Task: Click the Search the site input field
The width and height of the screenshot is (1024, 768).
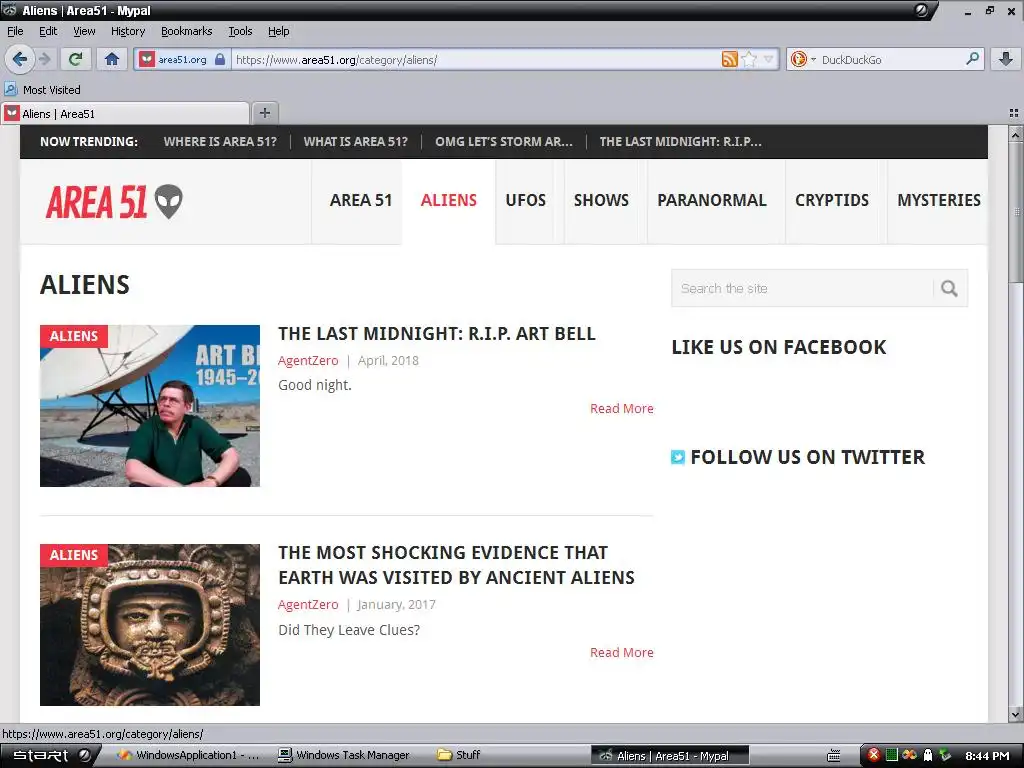Action: tap(802, 288)
